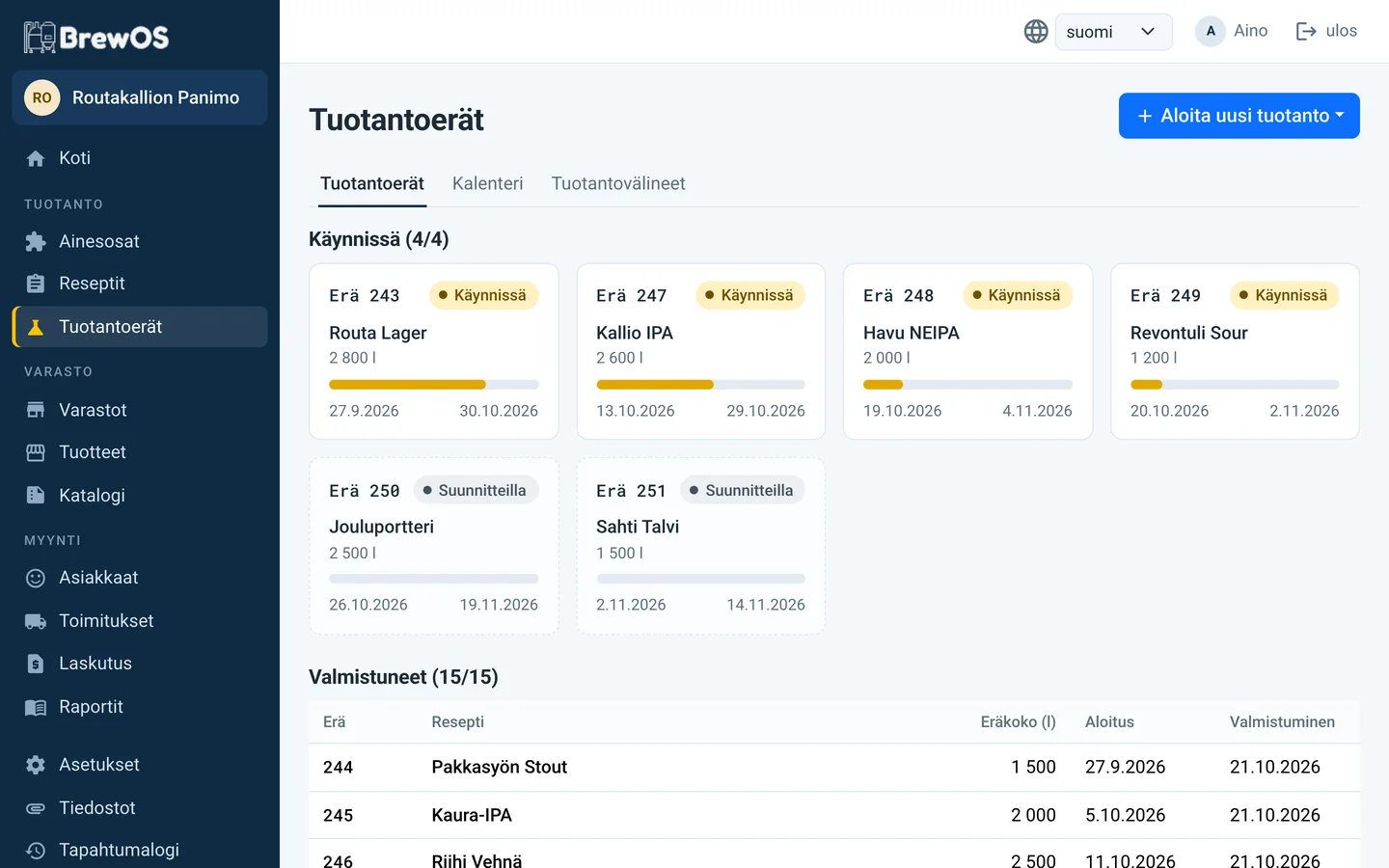Open the Sahti Talvi planned batch name
Image resolution: width=1389 pixels, height=868 pixels.
(638, 527)
